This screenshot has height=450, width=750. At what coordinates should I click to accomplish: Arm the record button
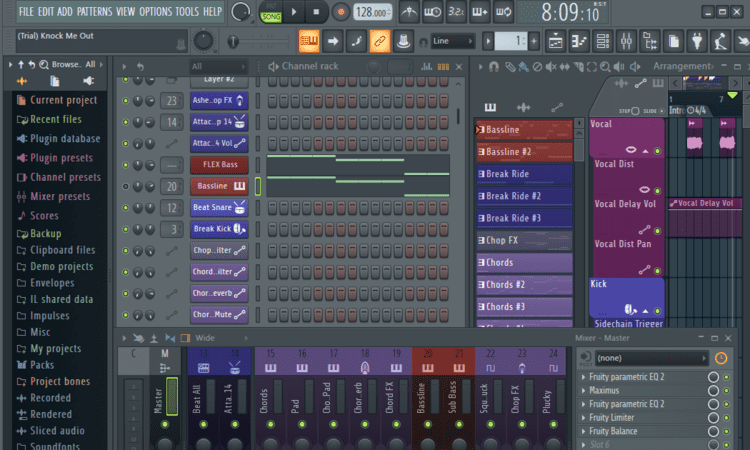341,12
